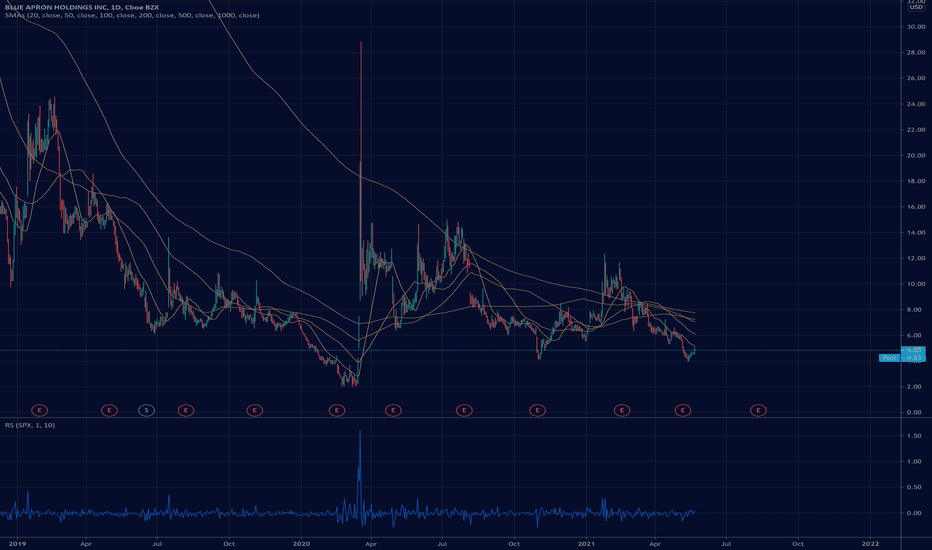Click the 2021 time axis label
Image resolution: width=932 pixels, height=550 pixels.
[x=587, y=543]
